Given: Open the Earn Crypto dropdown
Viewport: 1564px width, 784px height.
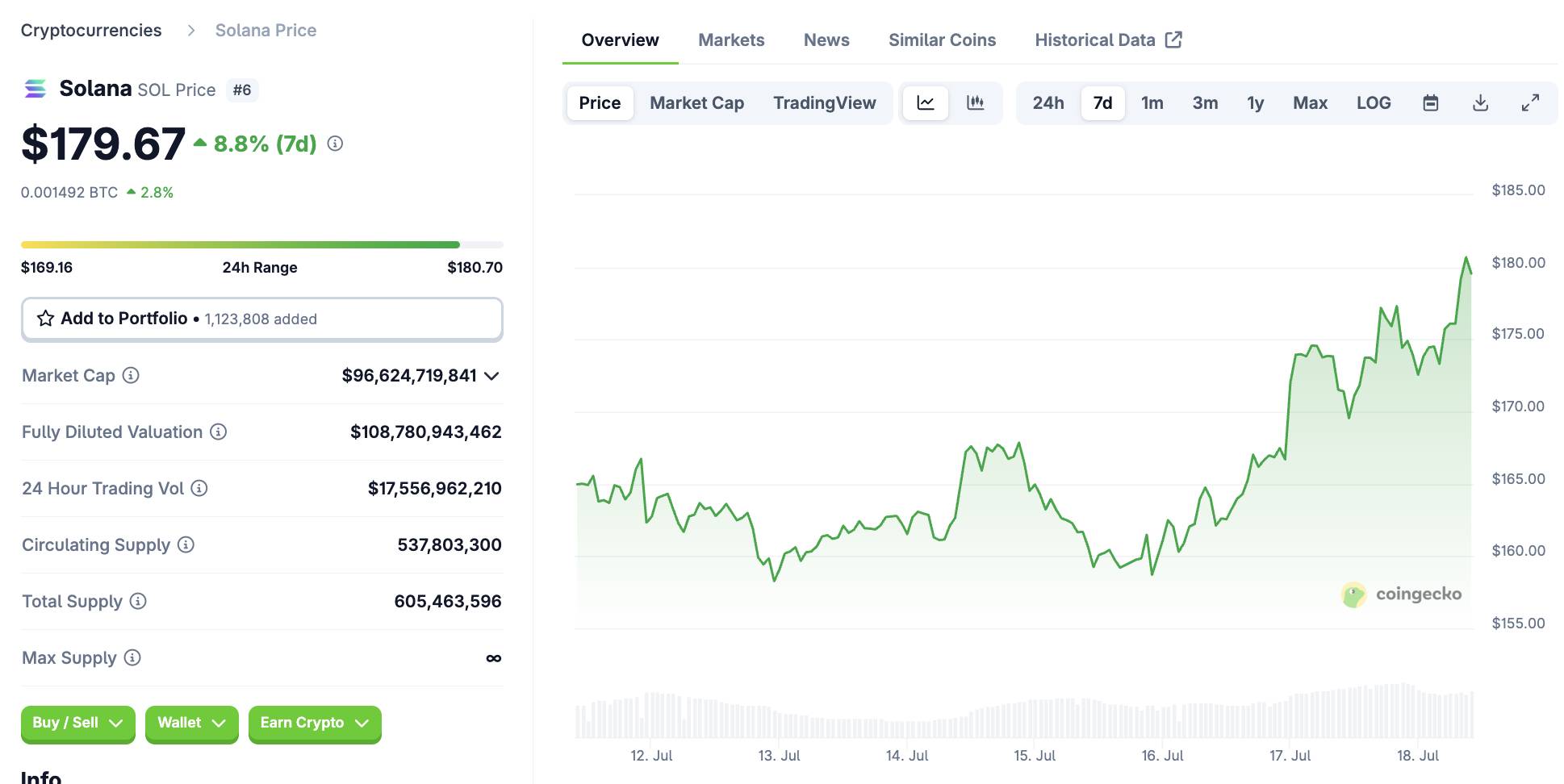Looking at the screenshot, I should click(x=315, y=723).
